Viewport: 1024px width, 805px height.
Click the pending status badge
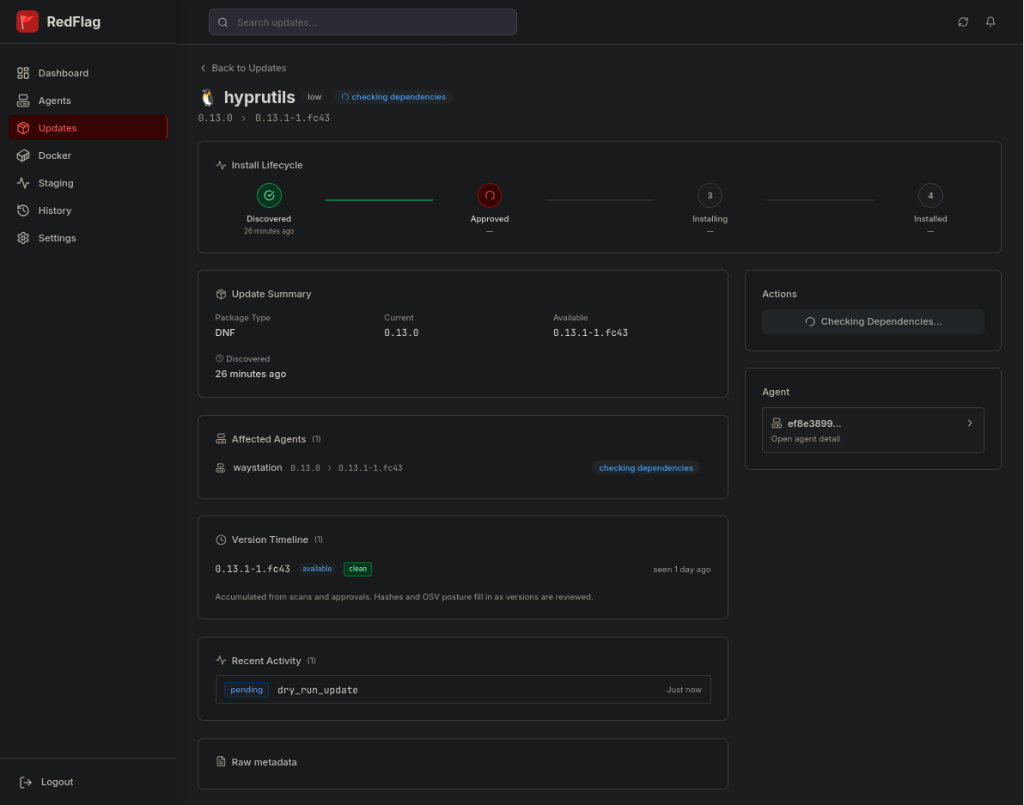click(246, 689)
